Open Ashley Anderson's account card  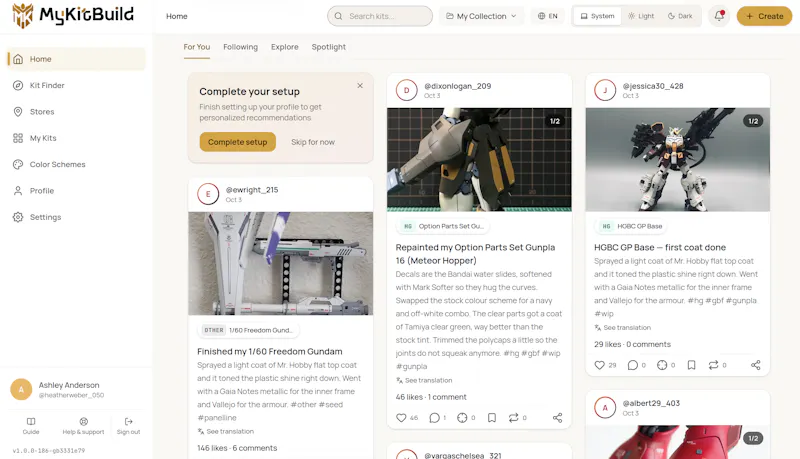pyautogui.click(x=76, y=390)
